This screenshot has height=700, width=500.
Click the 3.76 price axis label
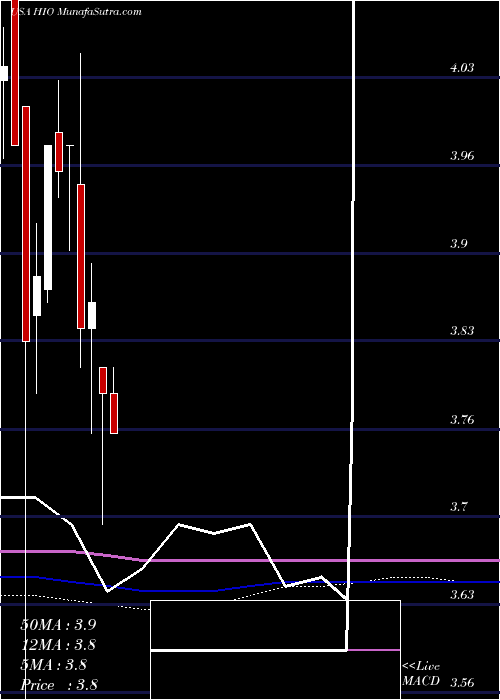click(x=462, y=420)
